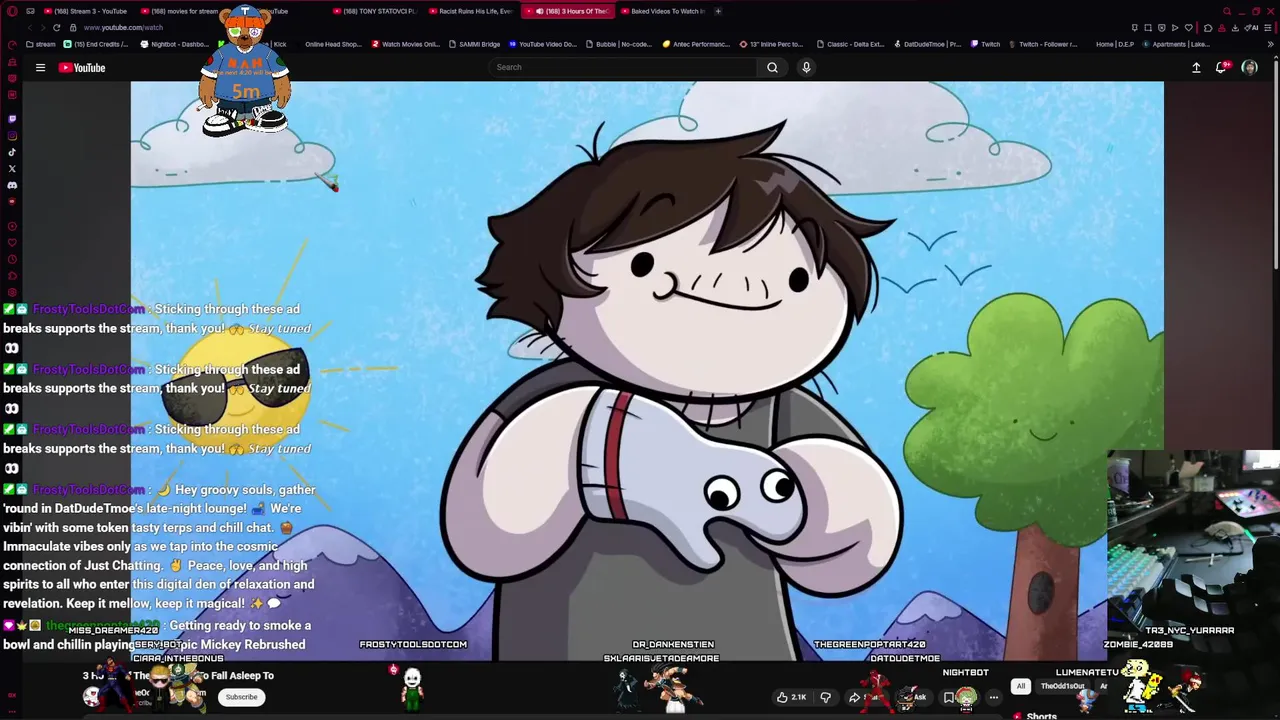Open the End Credits bookmark
The image size is (1280, 720).
[x=97, y=44]
